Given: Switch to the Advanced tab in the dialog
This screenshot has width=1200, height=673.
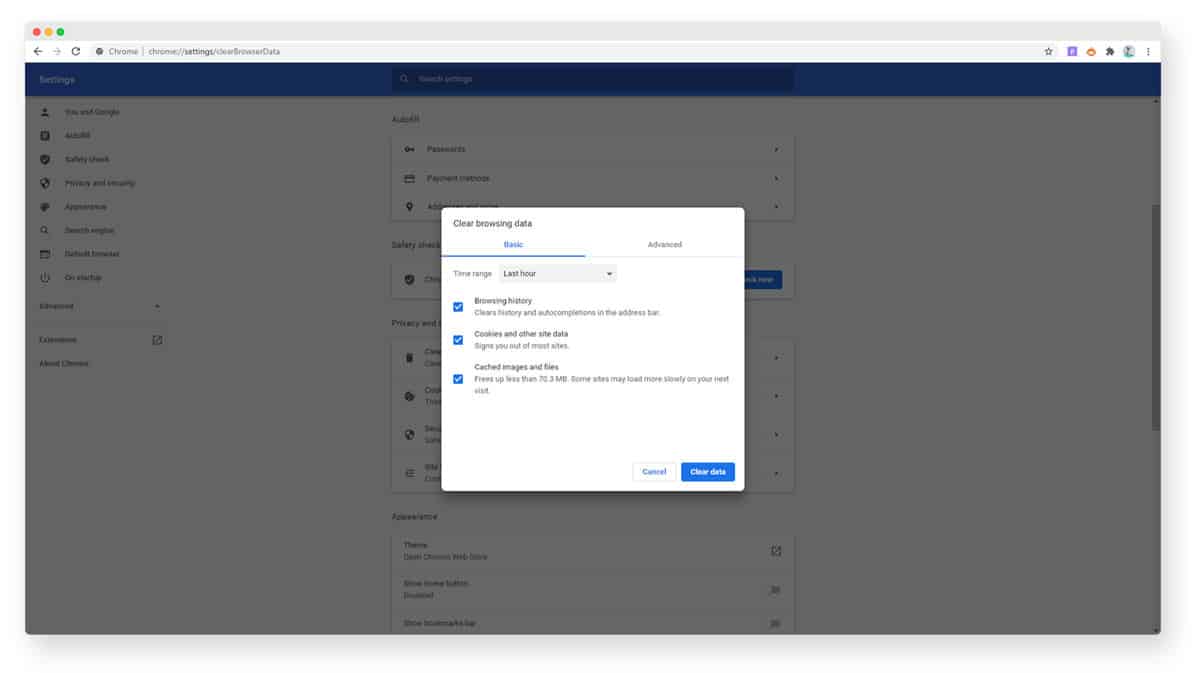Looking at the screenshot, I should (x=665, y=245).
